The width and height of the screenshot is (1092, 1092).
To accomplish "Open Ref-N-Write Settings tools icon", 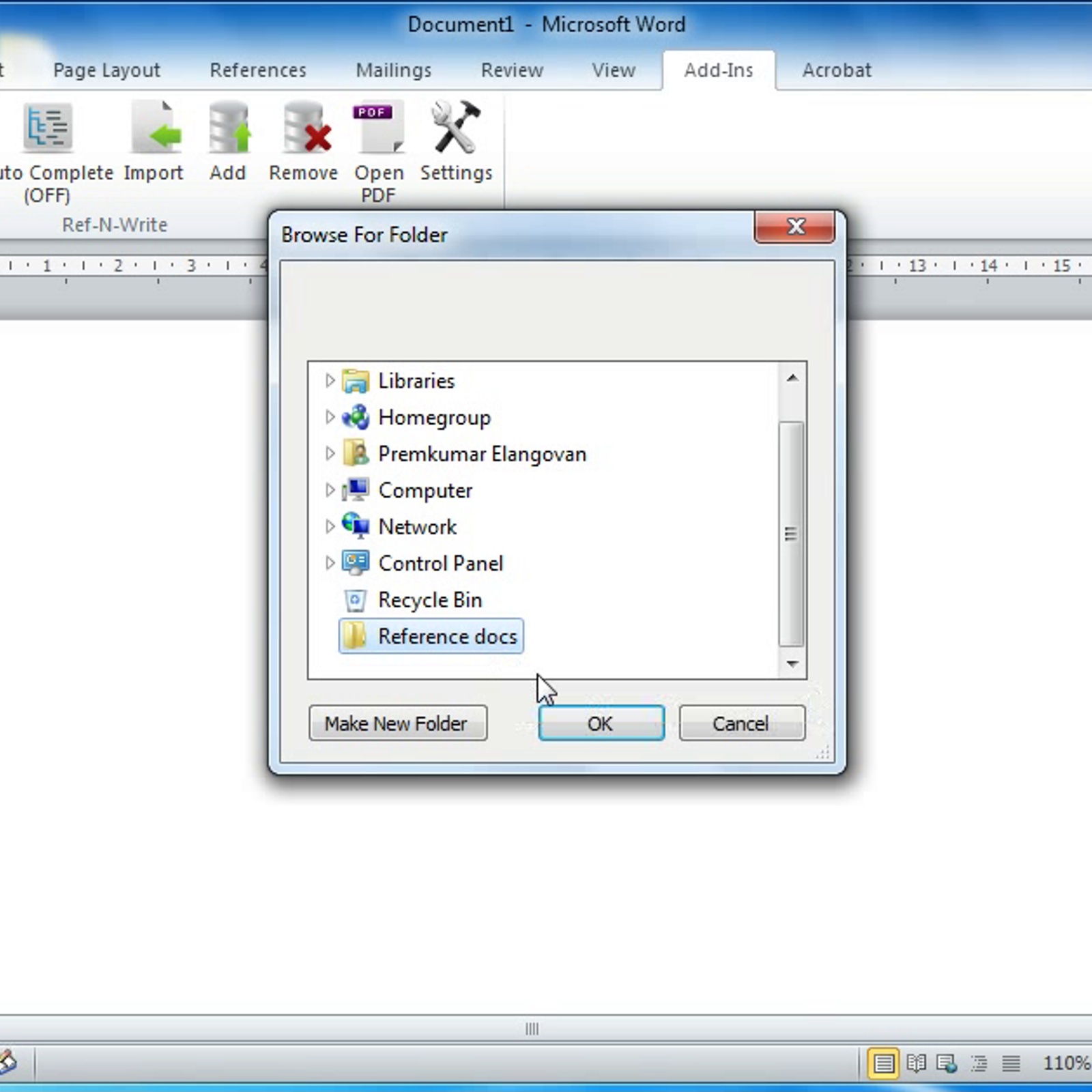I will [x=456, y=128].
